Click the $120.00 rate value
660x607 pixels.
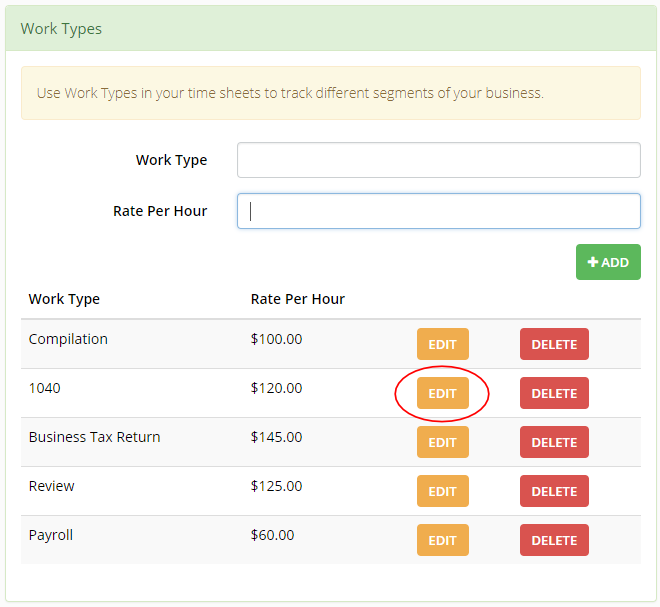(x=276, y=388)
